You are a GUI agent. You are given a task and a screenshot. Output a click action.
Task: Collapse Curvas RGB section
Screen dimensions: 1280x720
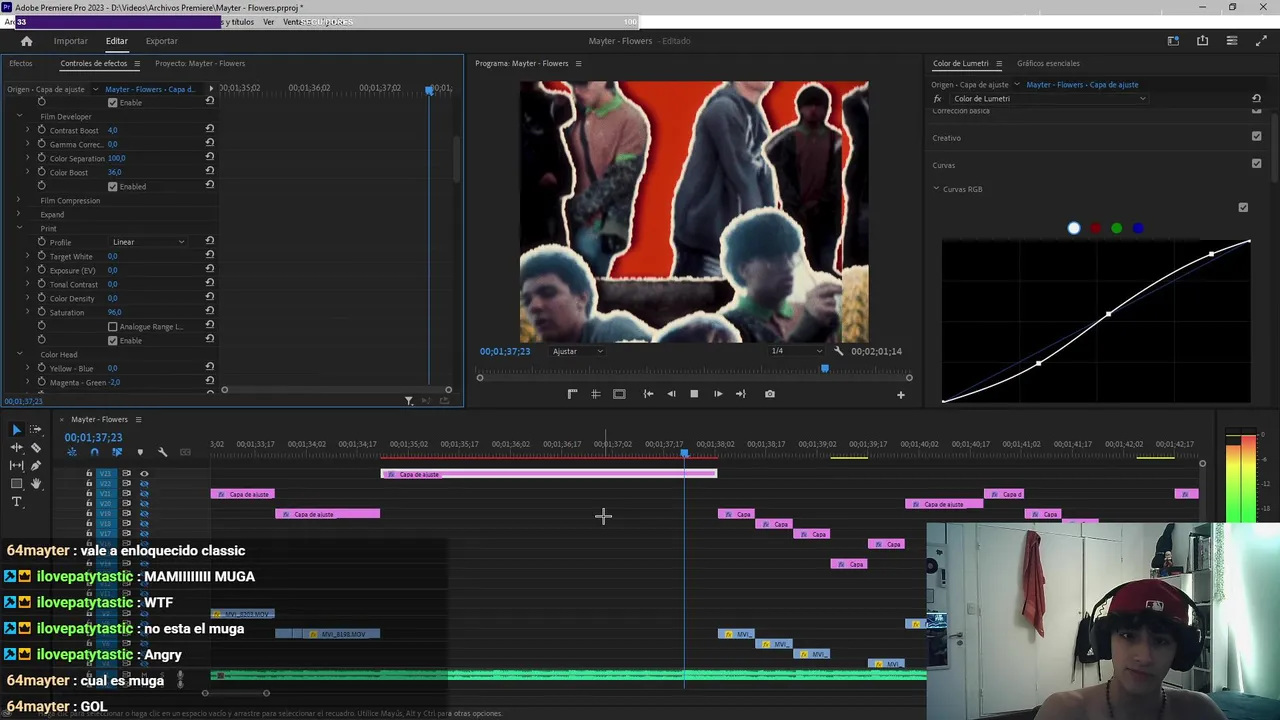pos(937,188)
